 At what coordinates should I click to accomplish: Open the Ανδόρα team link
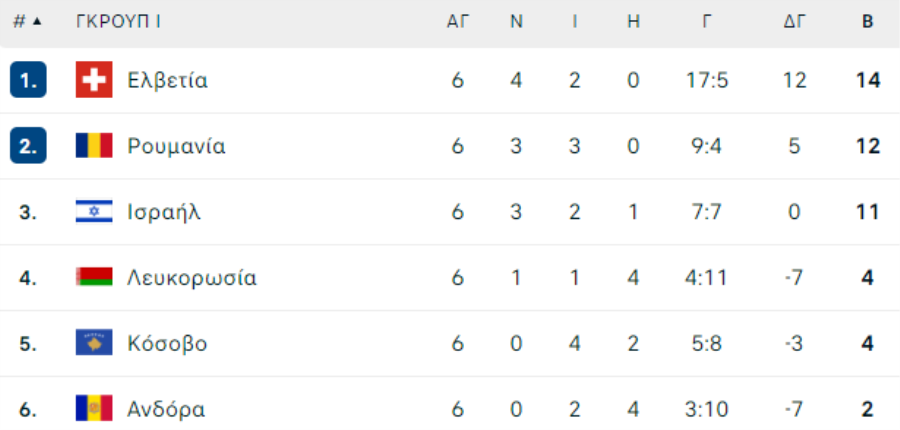point(166,410)
